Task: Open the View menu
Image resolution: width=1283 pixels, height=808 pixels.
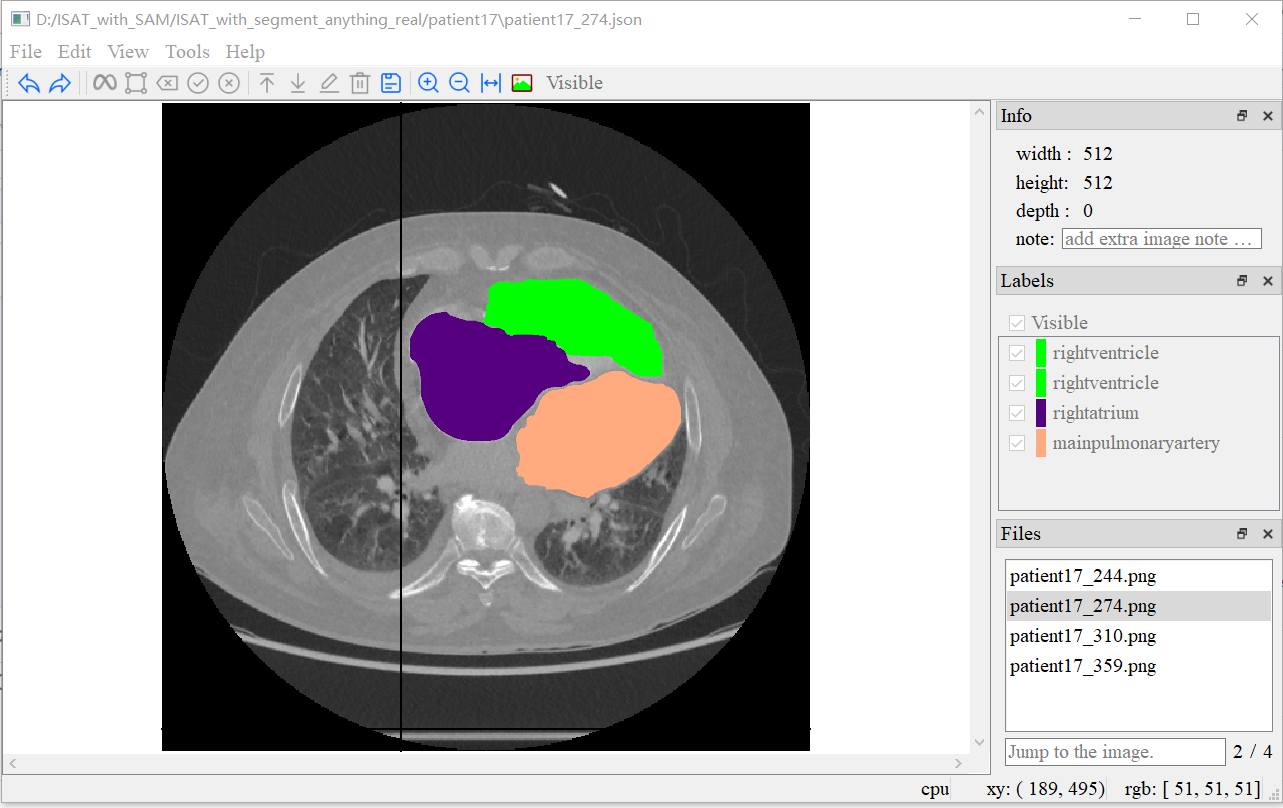Action: click(x=128, y=52)
